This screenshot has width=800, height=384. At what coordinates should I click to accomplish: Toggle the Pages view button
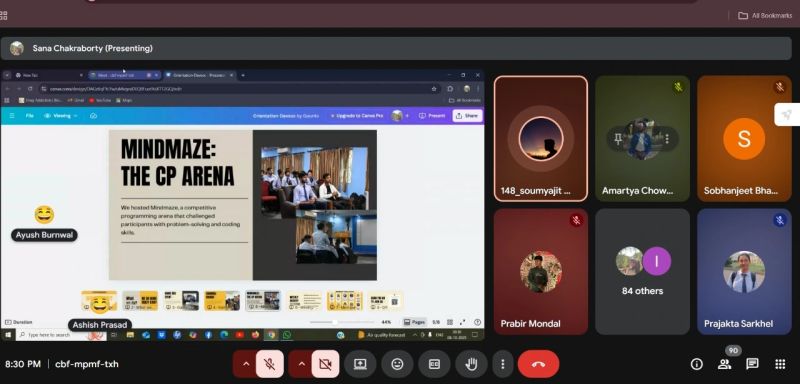point(414,322)
